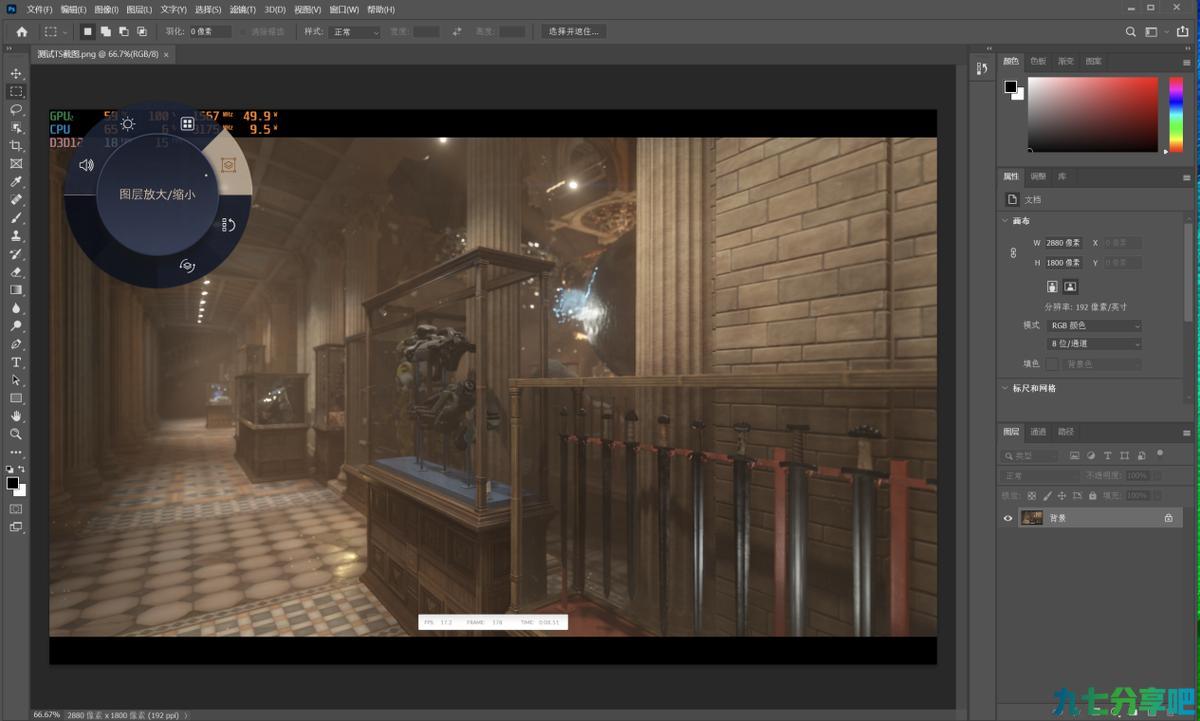Click the volume speaker icon on the dial
The image size is (1200, 721).
[86, 165]
